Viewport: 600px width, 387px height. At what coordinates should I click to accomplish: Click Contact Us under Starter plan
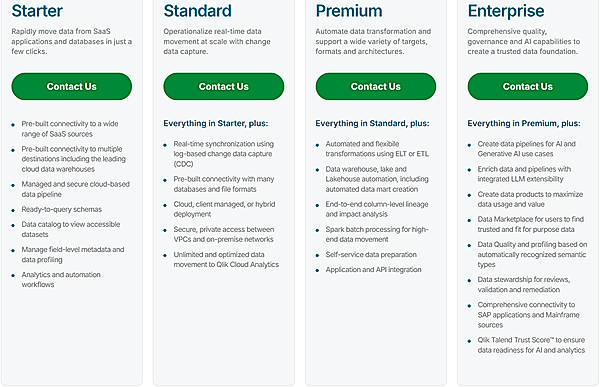click(72, 87)
